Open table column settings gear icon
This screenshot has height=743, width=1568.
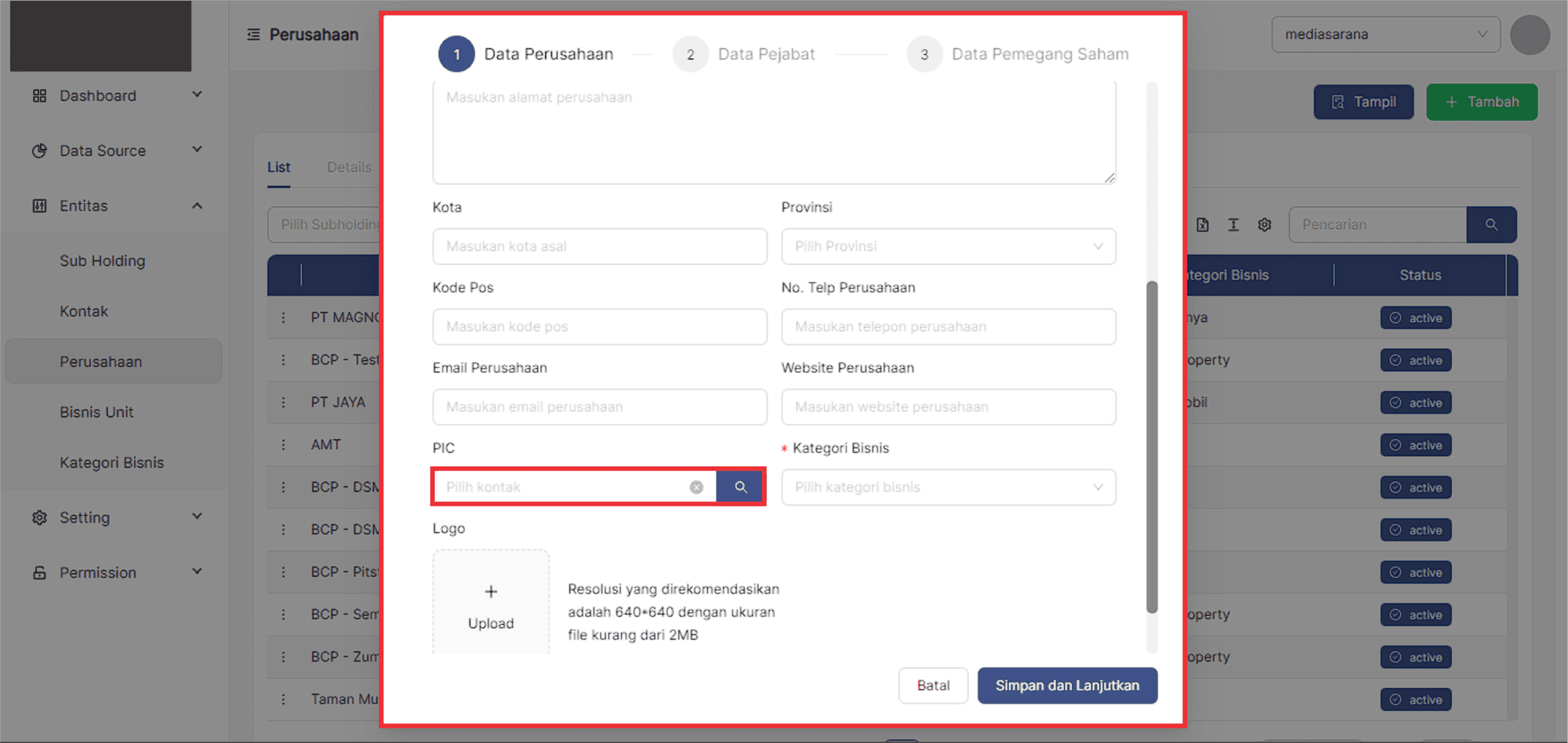click(x=1265, y=225)
